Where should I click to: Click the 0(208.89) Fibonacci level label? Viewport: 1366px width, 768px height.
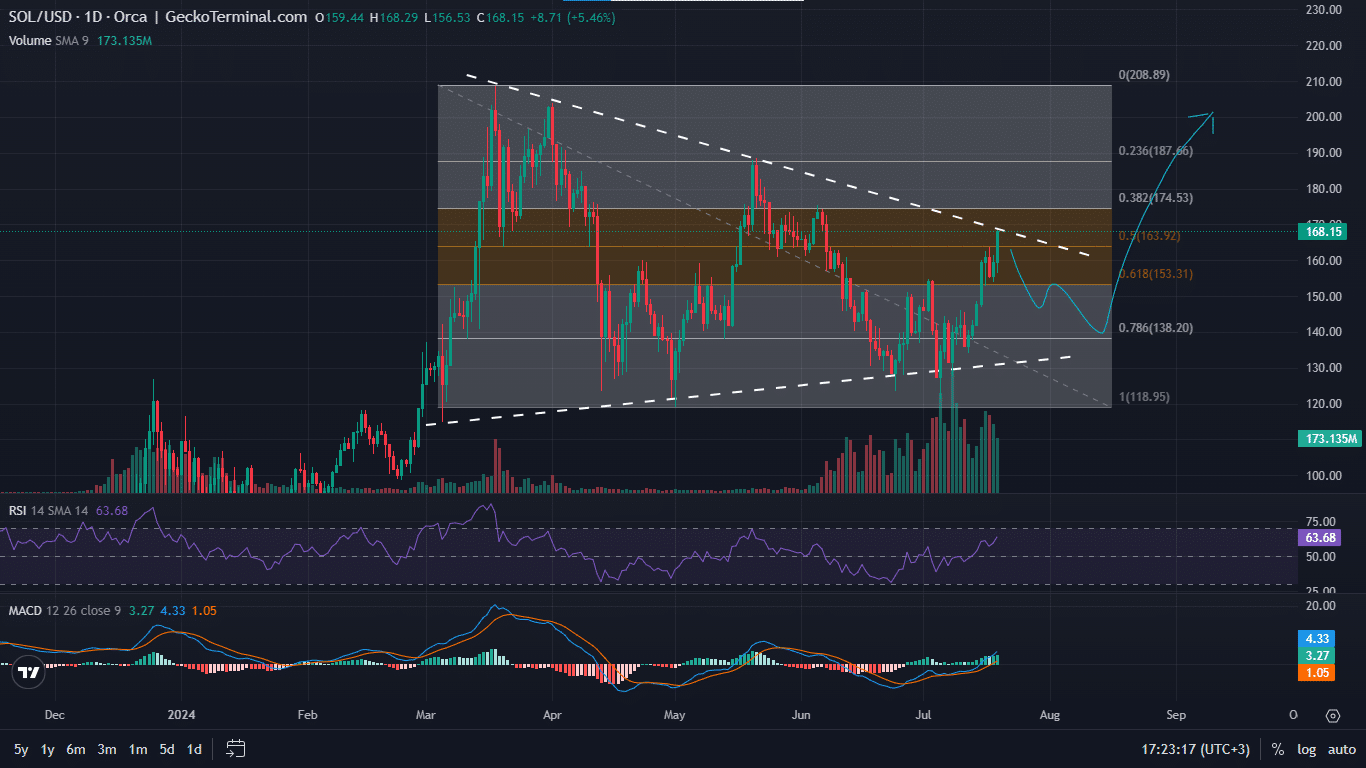pos(1144,75)
